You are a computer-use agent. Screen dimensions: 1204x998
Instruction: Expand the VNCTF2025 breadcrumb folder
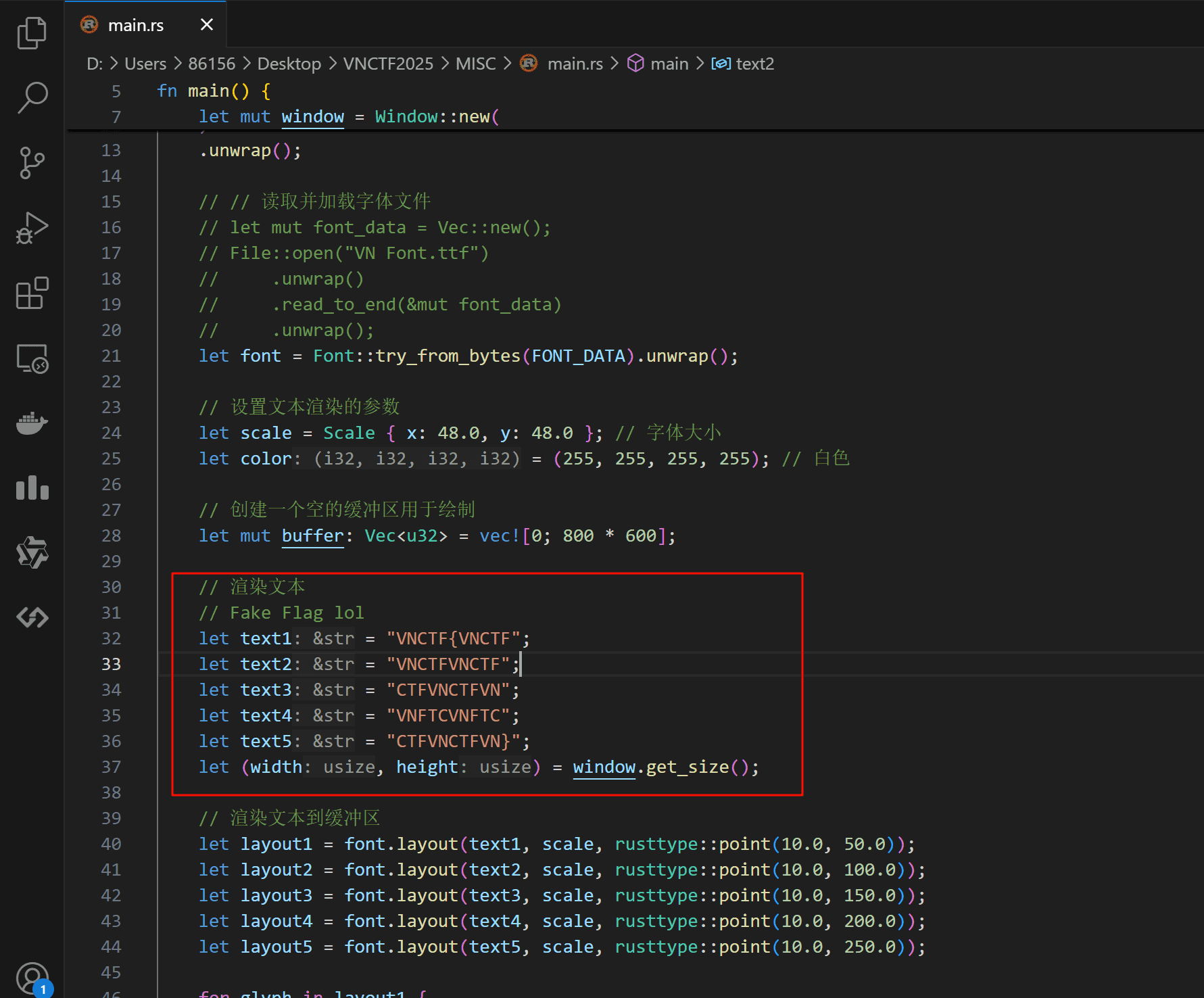coord(387,64)
